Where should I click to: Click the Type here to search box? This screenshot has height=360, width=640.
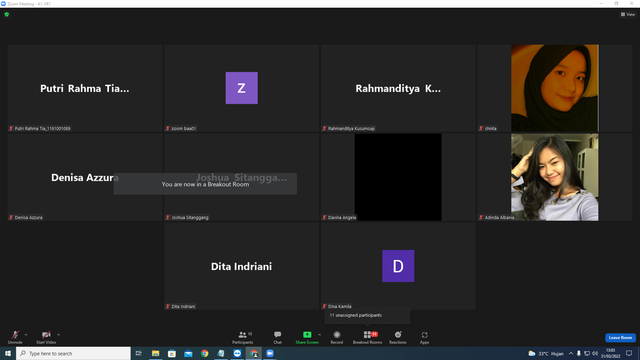(73, 353)
